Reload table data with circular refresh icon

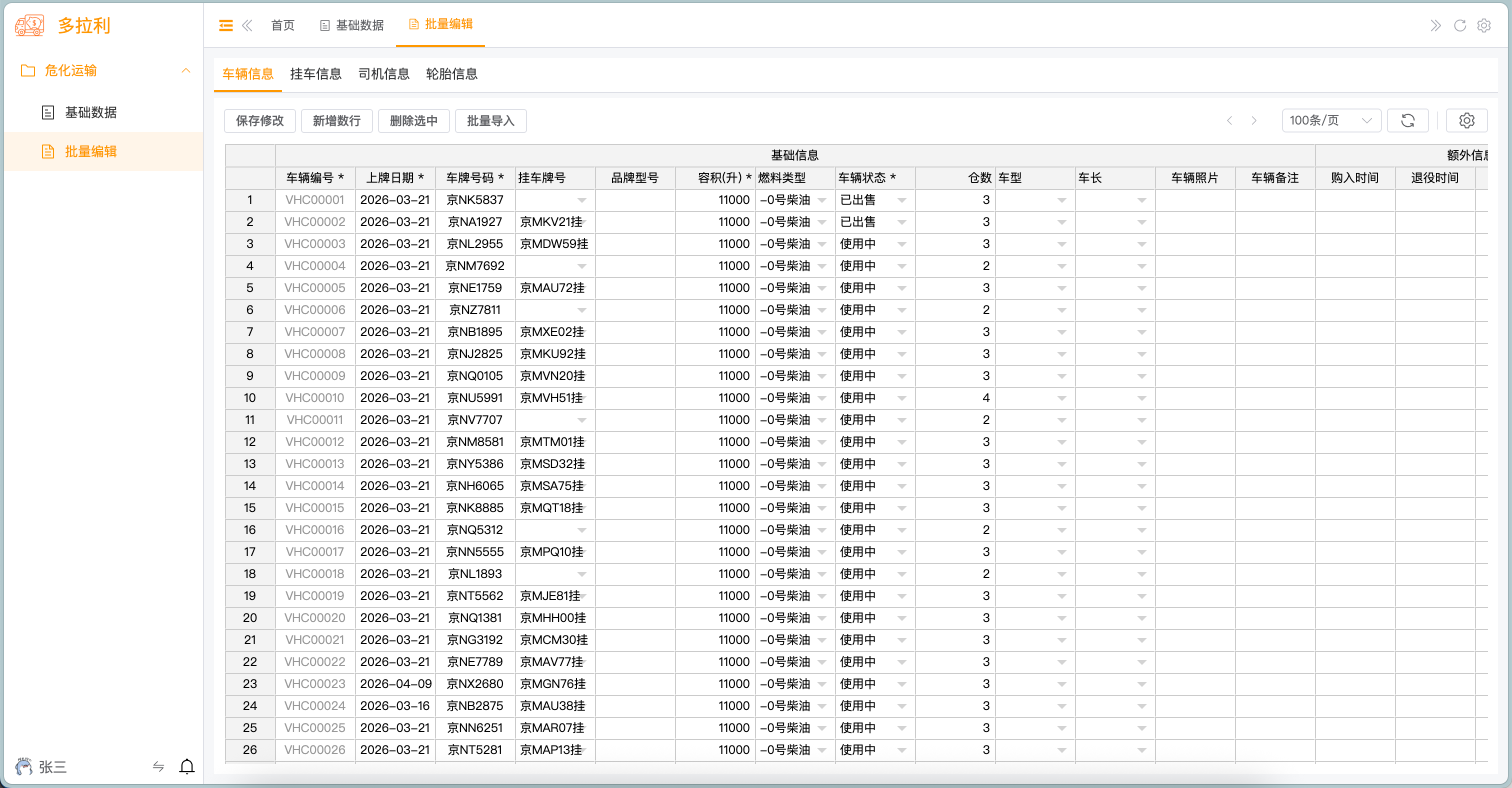click(1407, 120)
